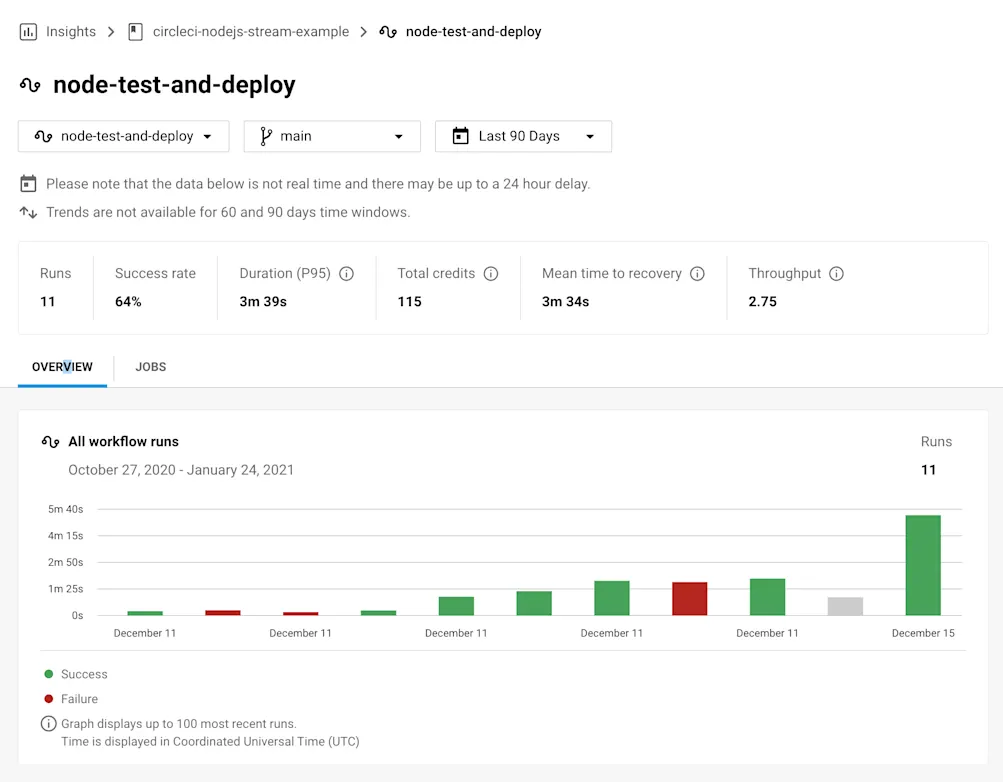
Task: Open the node-test-and-deploy workflow dropdown
Action: (123, 136)
